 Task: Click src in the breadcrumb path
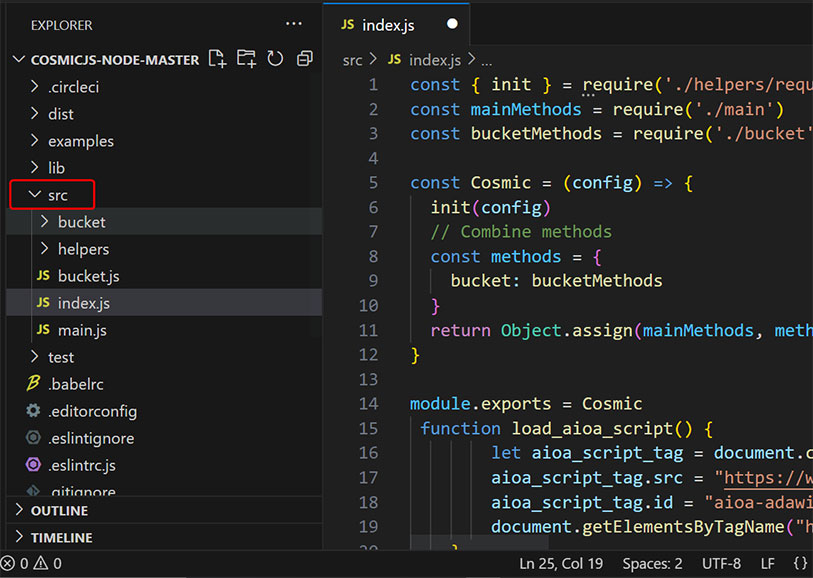[x=353, y=61]
